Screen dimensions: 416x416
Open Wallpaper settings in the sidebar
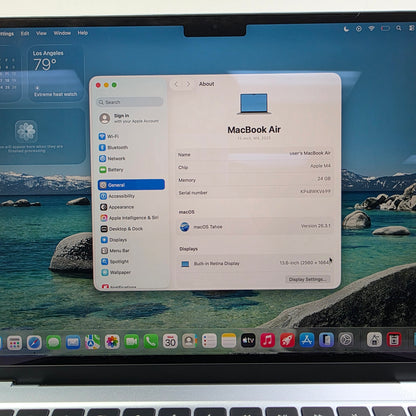click(x=116, y=272)
